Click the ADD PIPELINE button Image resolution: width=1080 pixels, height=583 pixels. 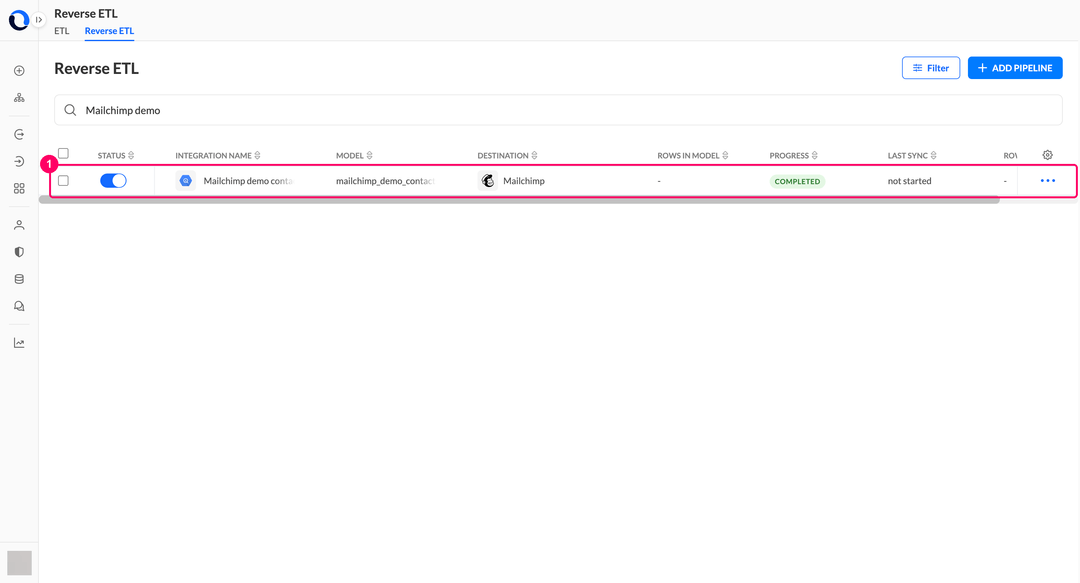click(1015, 68)
